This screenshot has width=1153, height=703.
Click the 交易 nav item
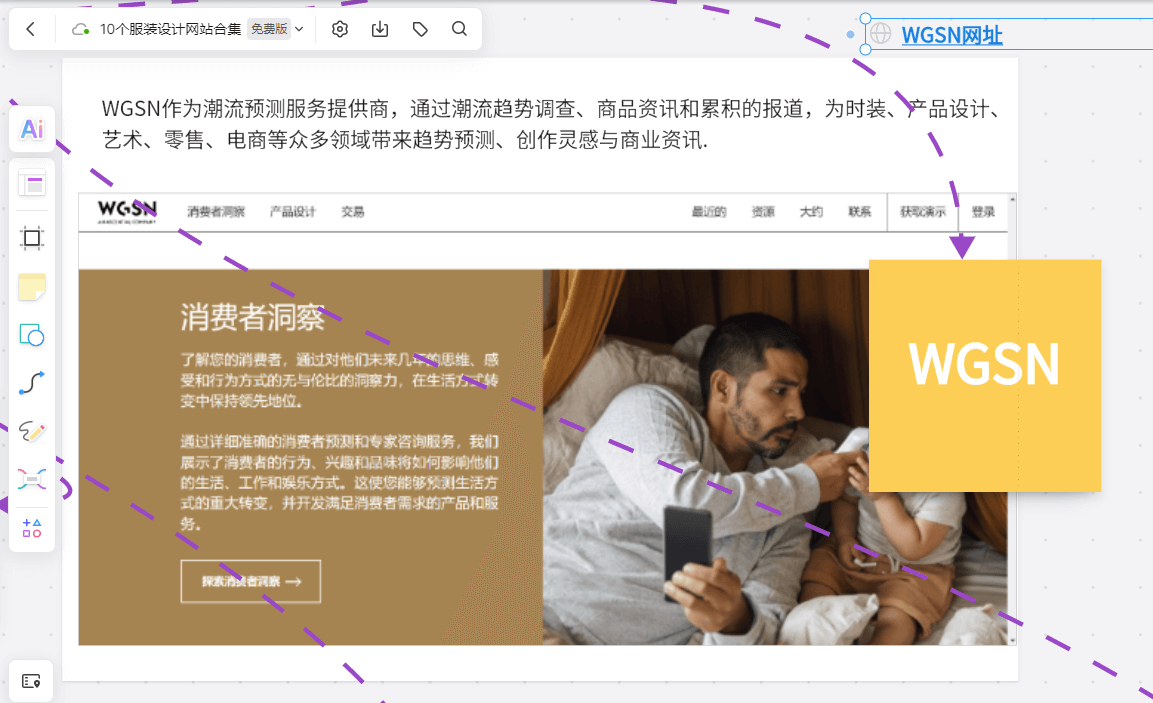coord(353,212)
